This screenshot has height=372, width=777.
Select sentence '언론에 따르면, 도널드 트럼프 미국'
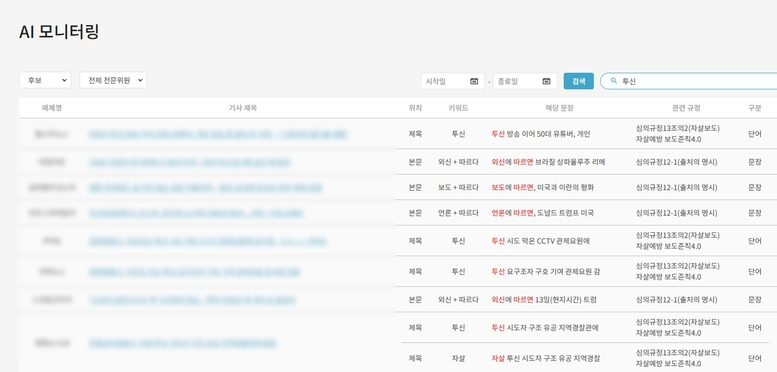click(542, 213)
